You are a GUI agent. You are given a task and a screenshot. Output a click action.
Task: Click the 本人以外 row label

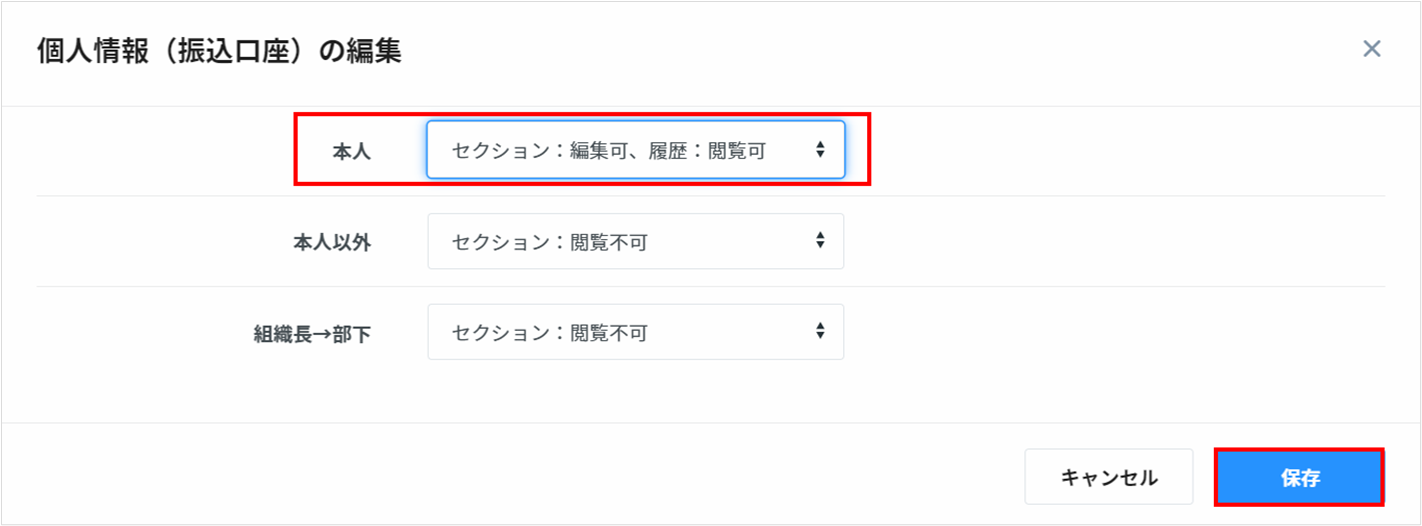point(327,243)
